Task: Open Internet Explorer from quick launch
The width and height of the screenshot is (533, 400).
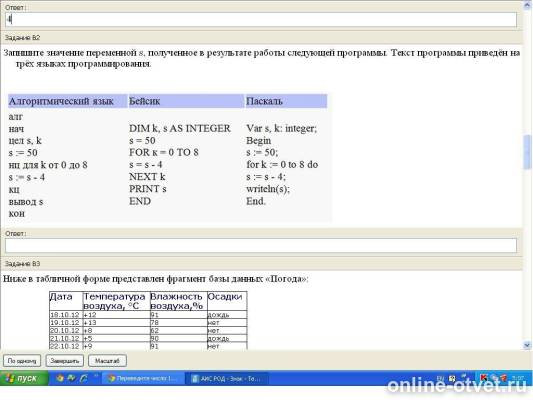Action: pyautogui.click(x=83, y=378)
